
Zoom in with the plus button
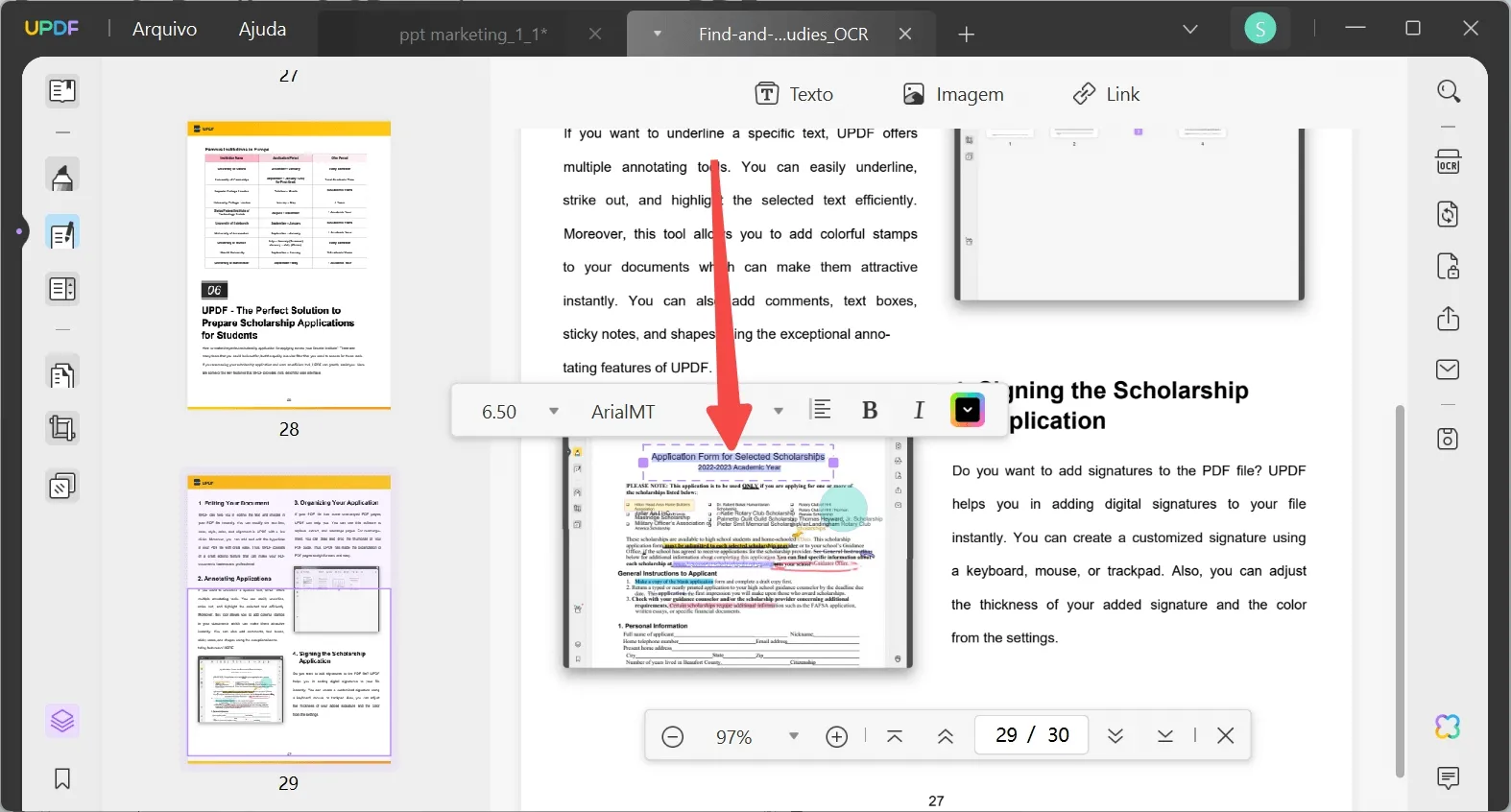pyautogui.click(x=837, y=737)
